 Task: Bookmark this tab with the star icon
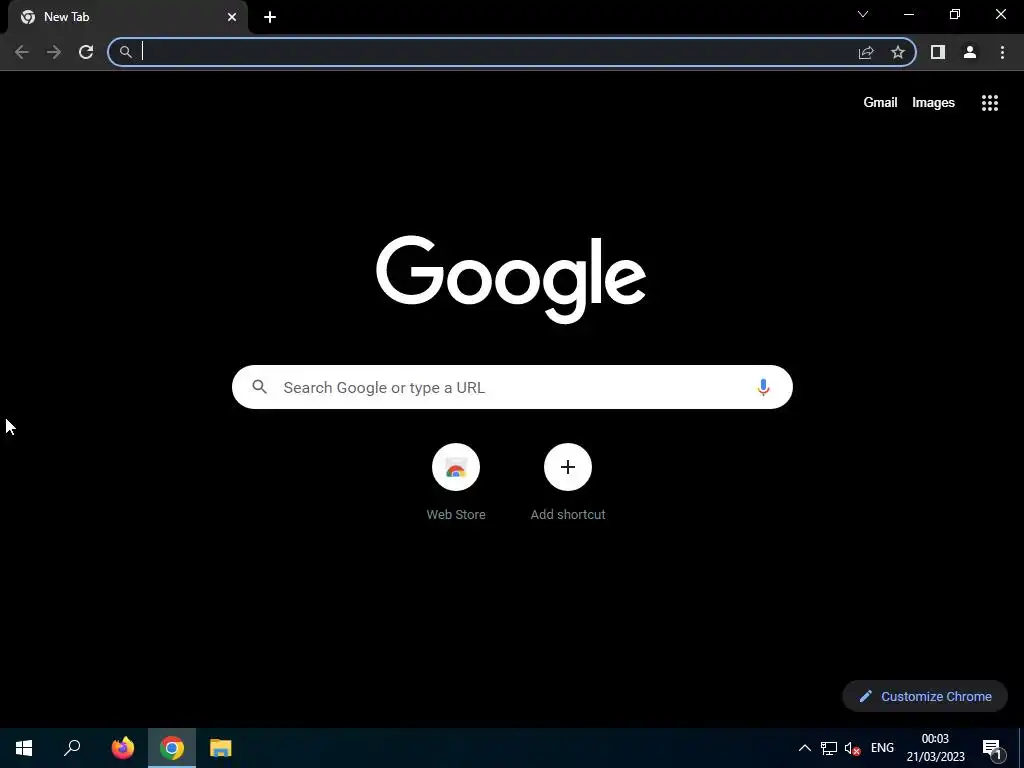click(x=898, y=52)
